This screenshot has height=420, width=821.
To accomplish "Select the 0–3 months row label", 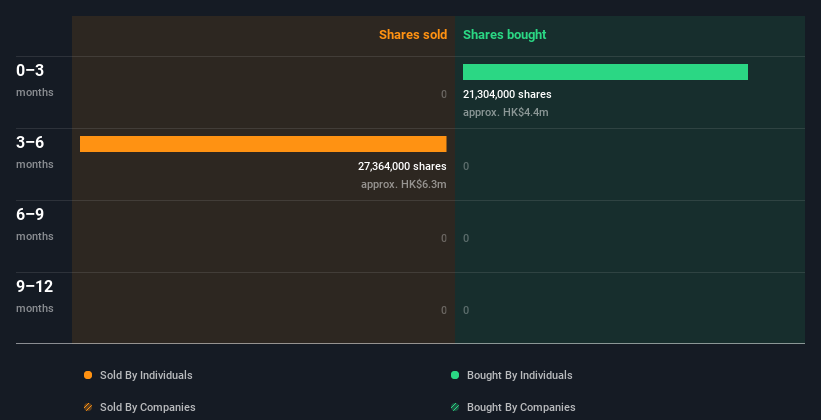I will tap(35, 80).
